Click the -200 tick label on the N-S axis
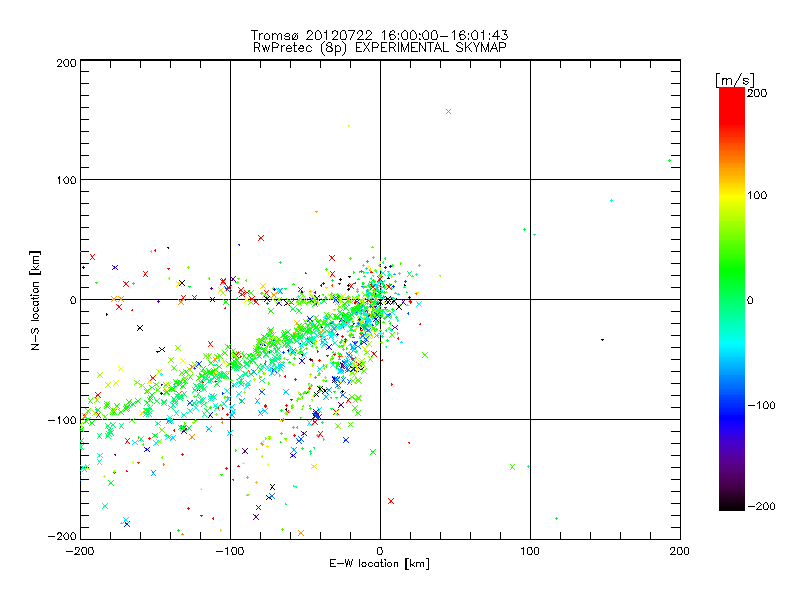 [62, 536]
